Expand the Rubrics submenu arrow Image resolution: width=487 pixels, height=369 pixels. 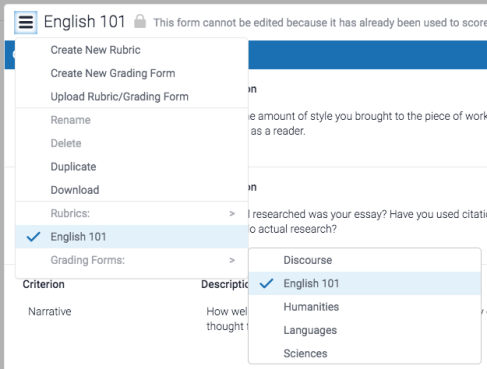click(232, 213)
